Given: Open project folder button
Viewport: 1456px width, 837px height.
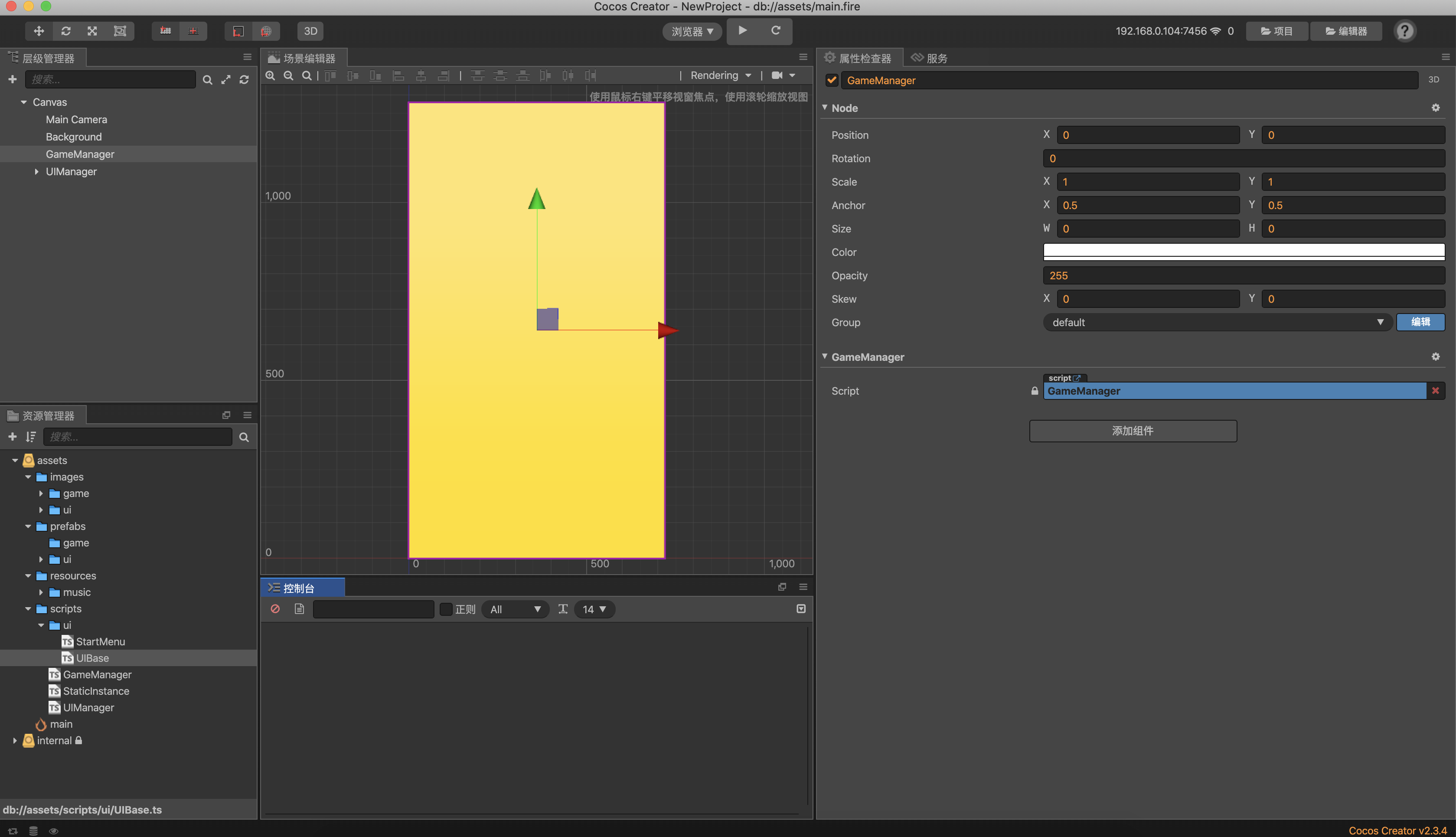Looking at the screenshot, I should 1276,31.
